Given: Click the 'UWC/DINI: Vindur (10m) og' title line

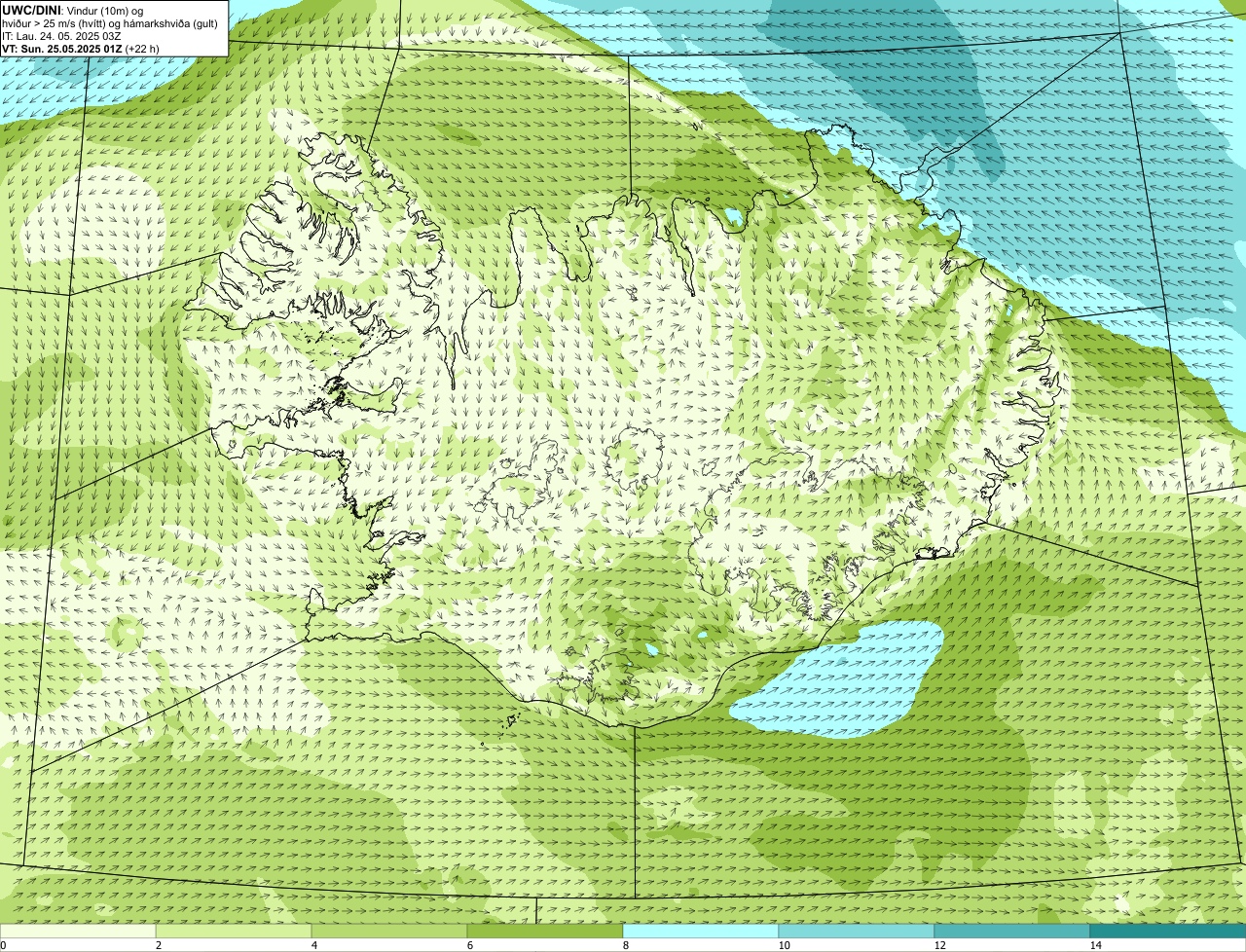Looking at the screenshot, I should pyautogui.click(x=73, y=11).
